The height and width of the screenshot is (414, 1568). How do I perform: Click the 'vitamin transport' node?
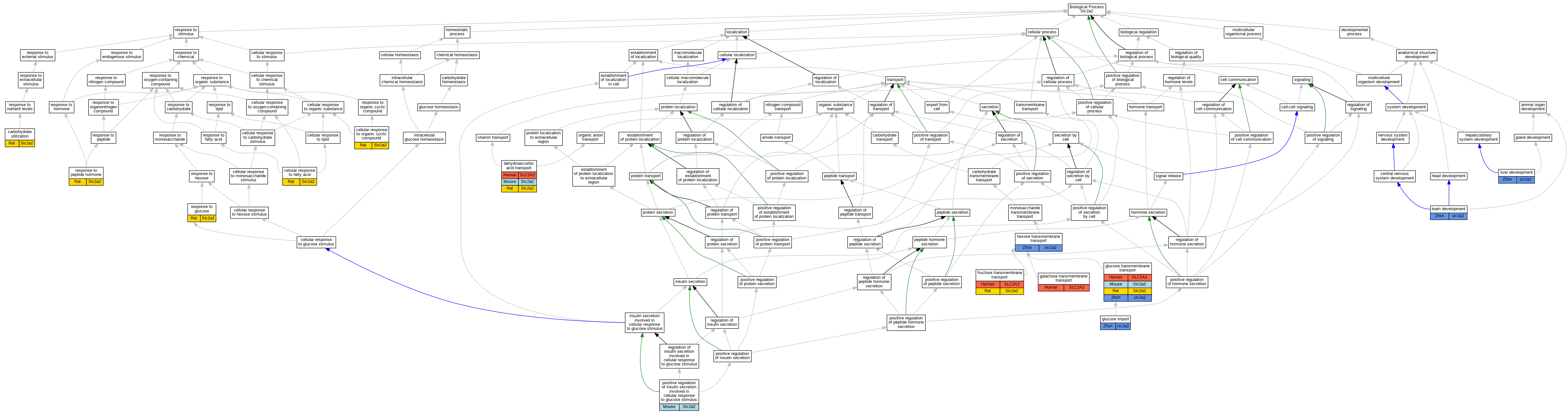click(493, 137)
